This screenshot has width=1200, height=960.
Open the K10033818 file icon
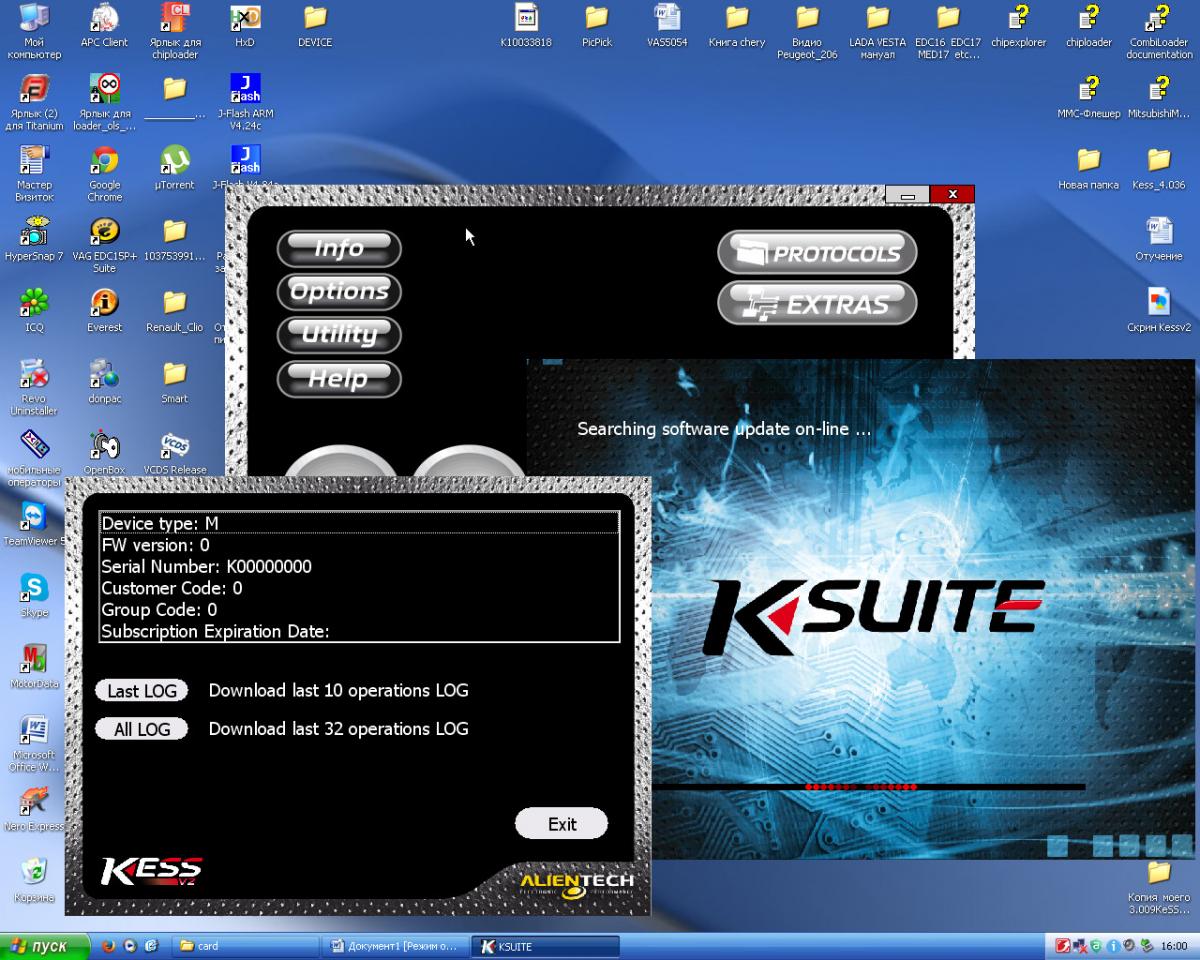click(526, 26)
